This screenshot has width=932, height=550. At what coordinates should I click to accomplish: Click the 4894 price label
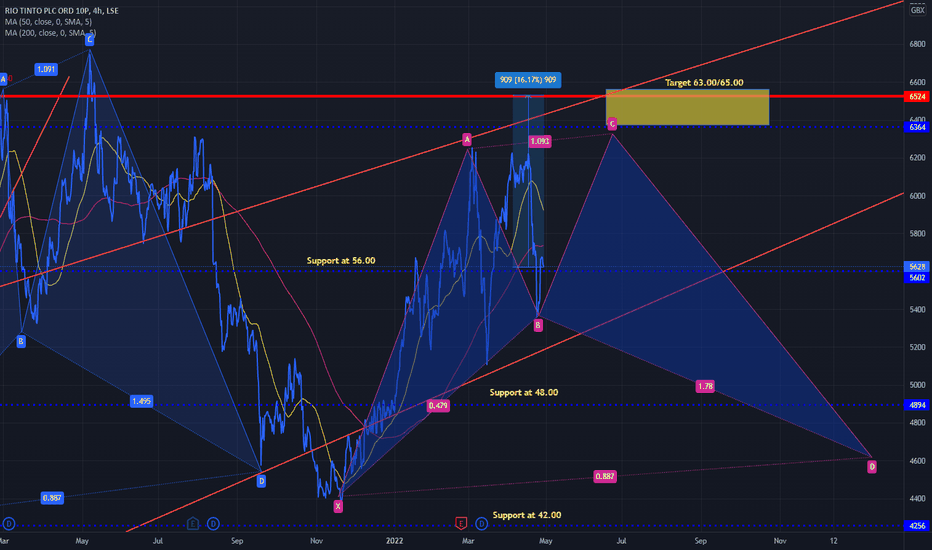click(917, 405)
